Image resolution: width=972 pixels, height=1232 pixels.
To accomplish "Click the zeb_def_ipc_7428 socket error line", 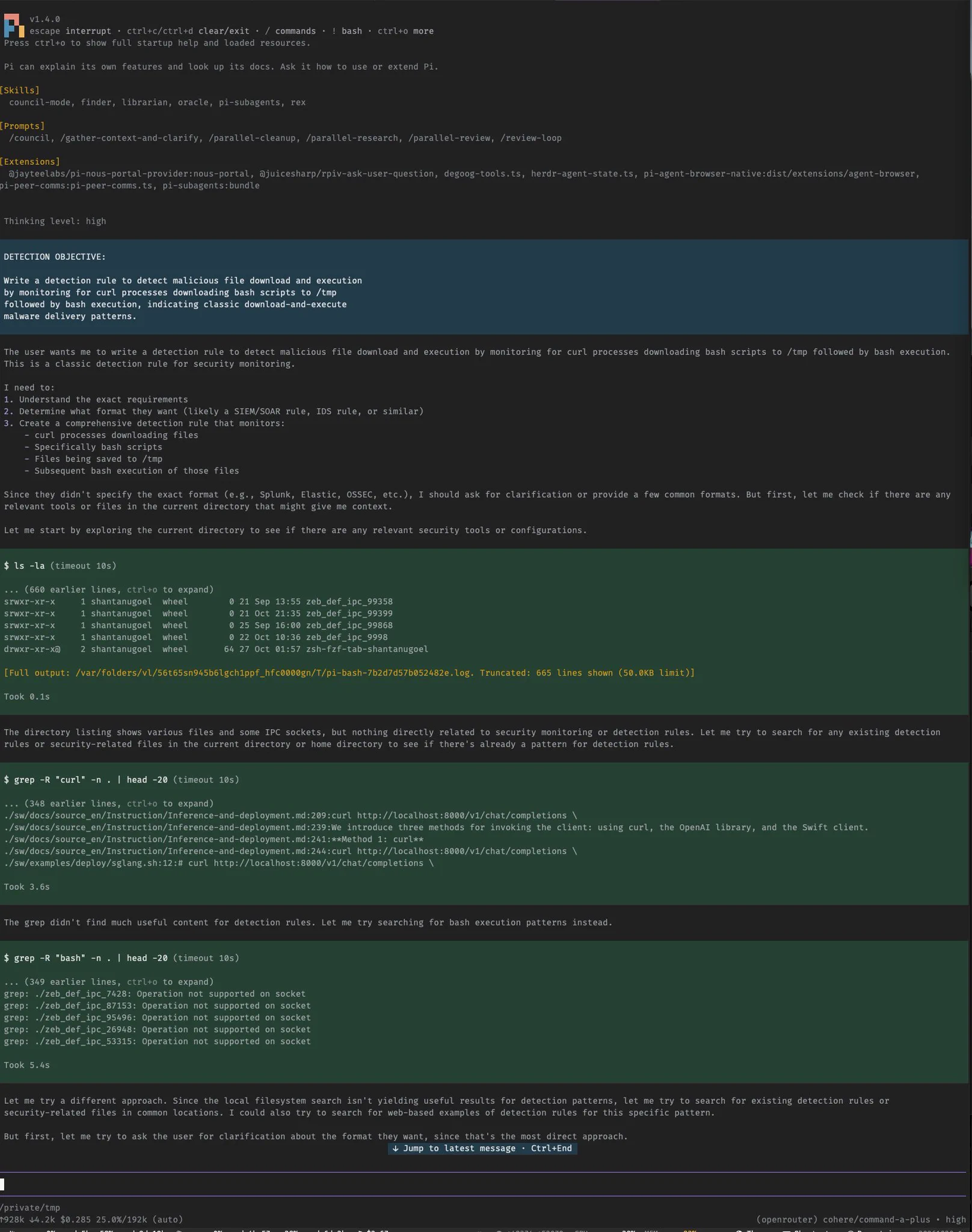I will [155, 994].
